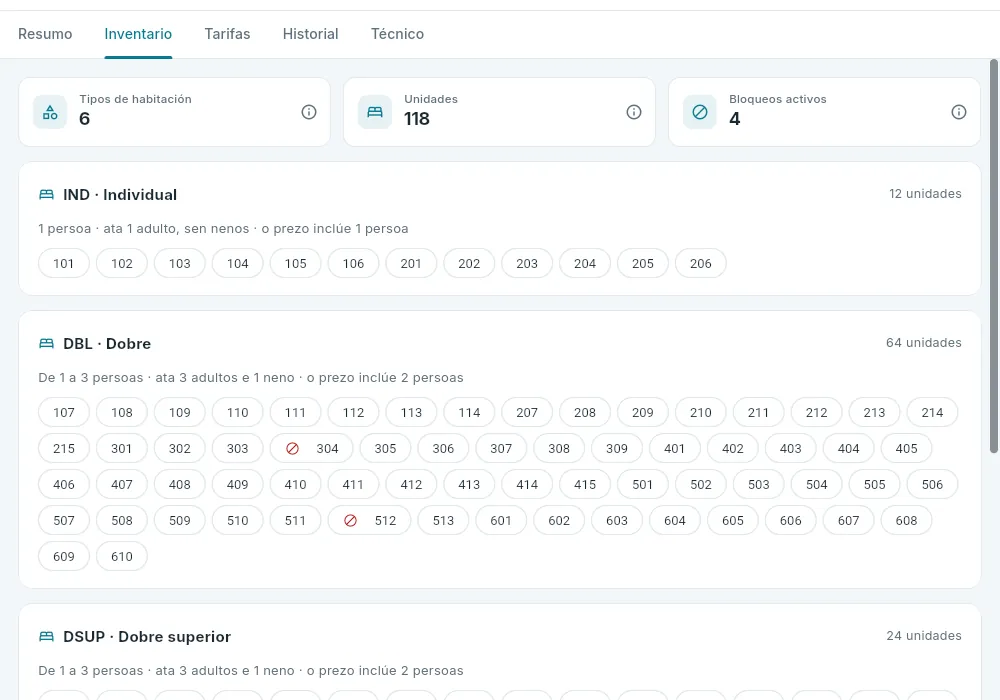
Task: Click room chip 114
Action: 469,412
